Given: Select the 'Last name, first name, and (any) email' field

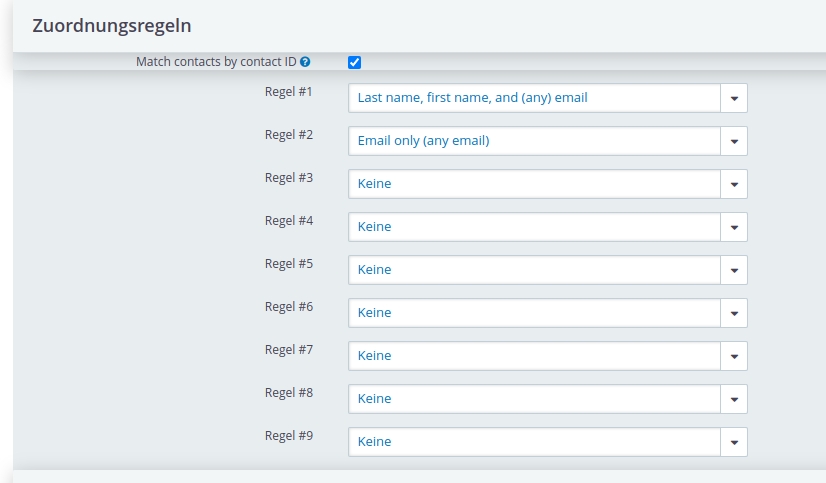Looking at the screenshot, I should [x=548, y=98].
